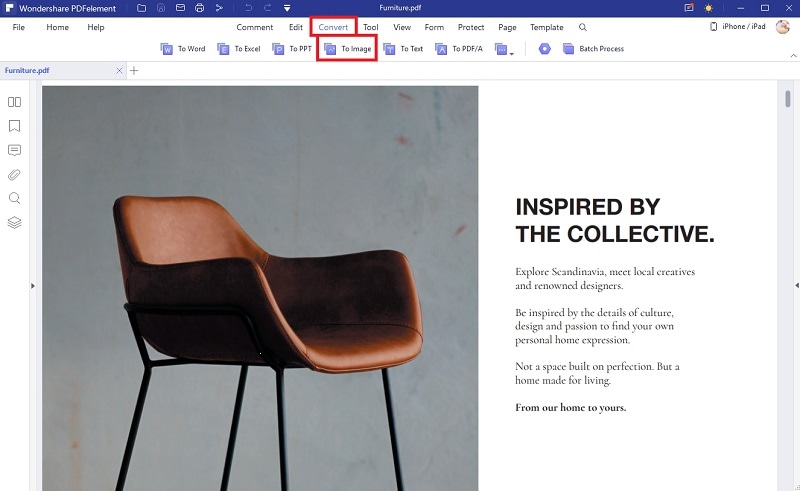
Task: Convert PDF with To Word
Action: coord(183,48)
